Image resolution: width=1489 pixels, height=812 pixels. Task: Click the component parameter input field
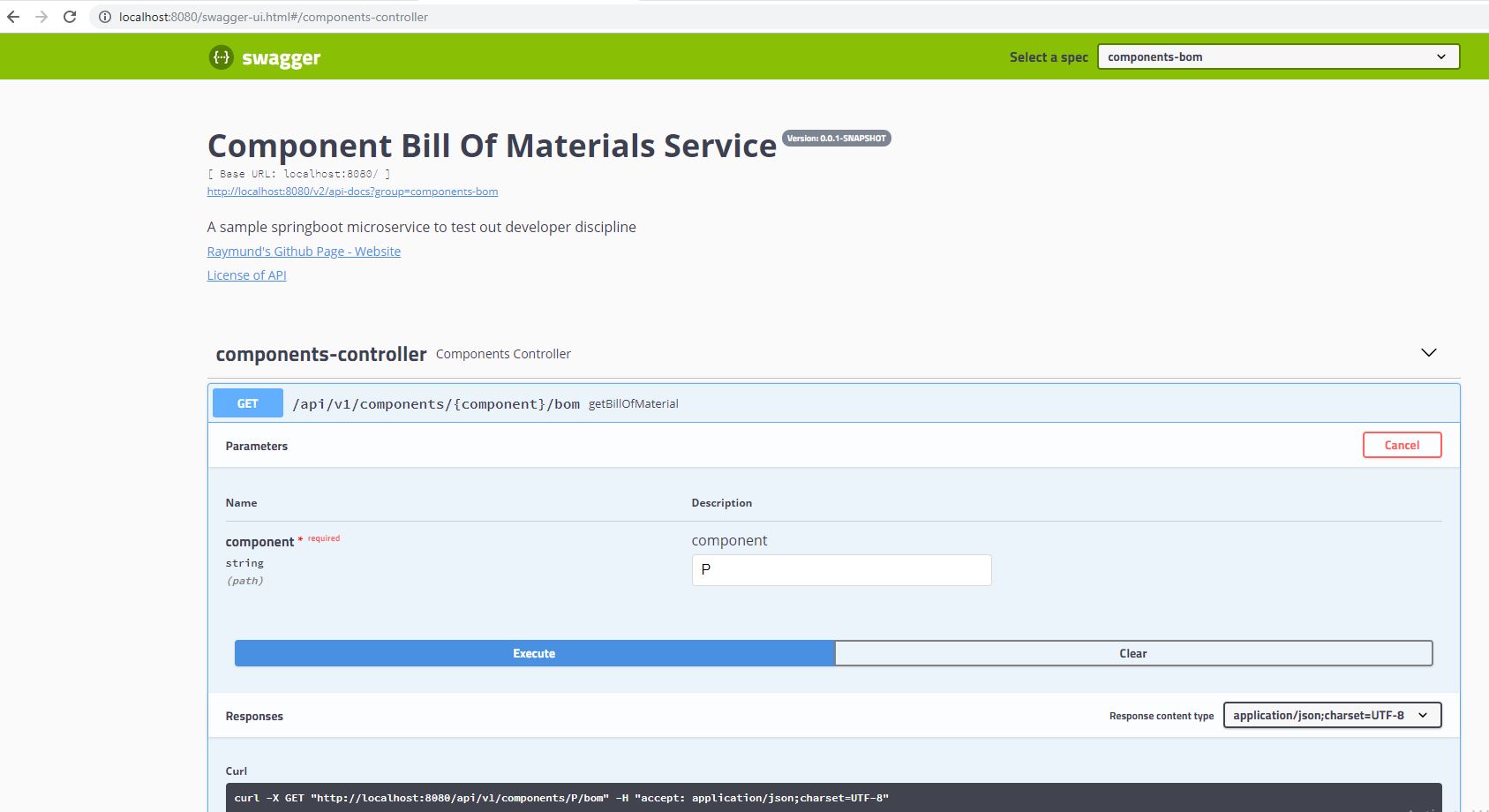click(841, 570)
